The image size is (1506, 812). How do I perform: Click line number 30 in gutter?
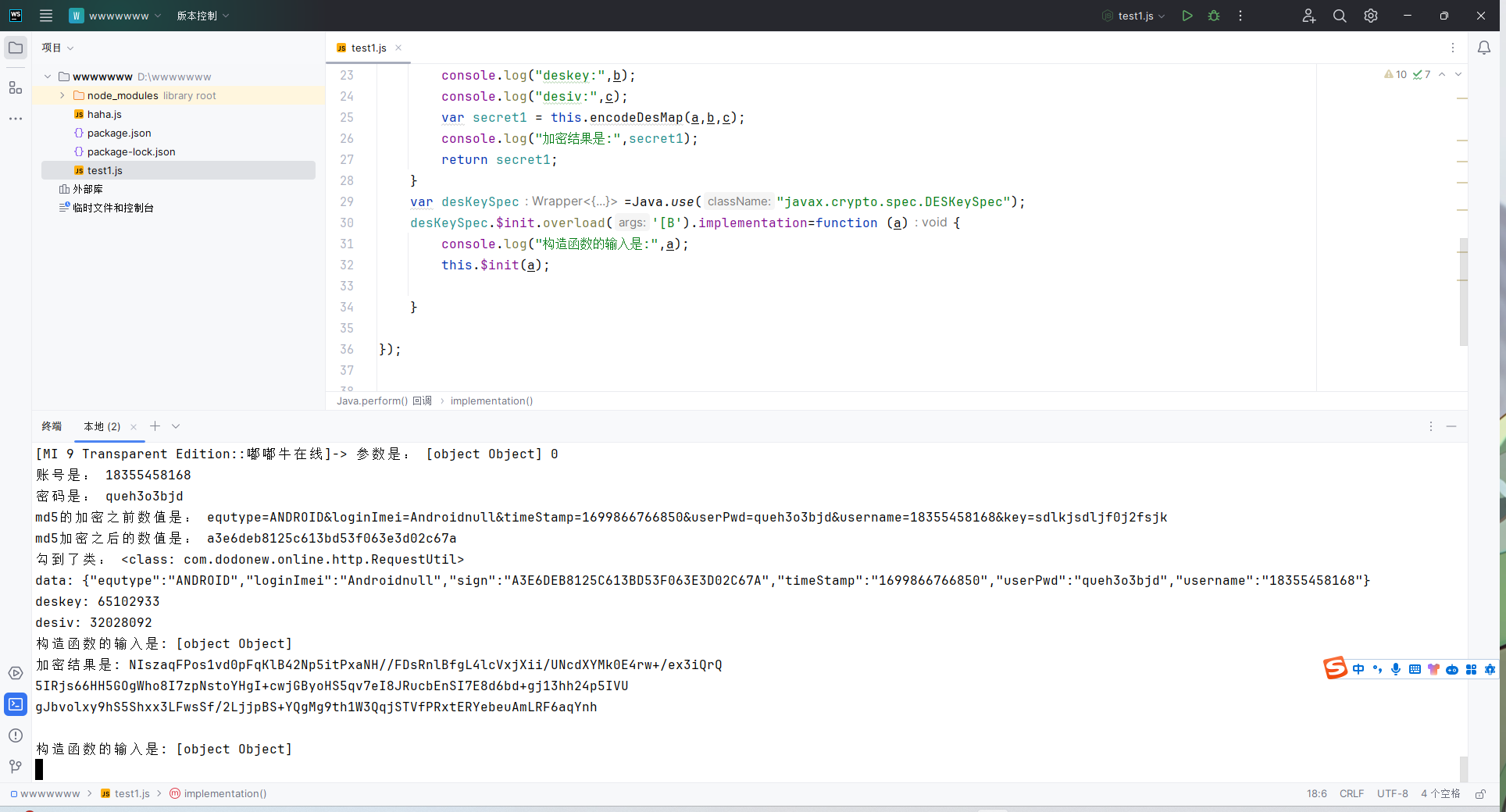pos(347,223)
